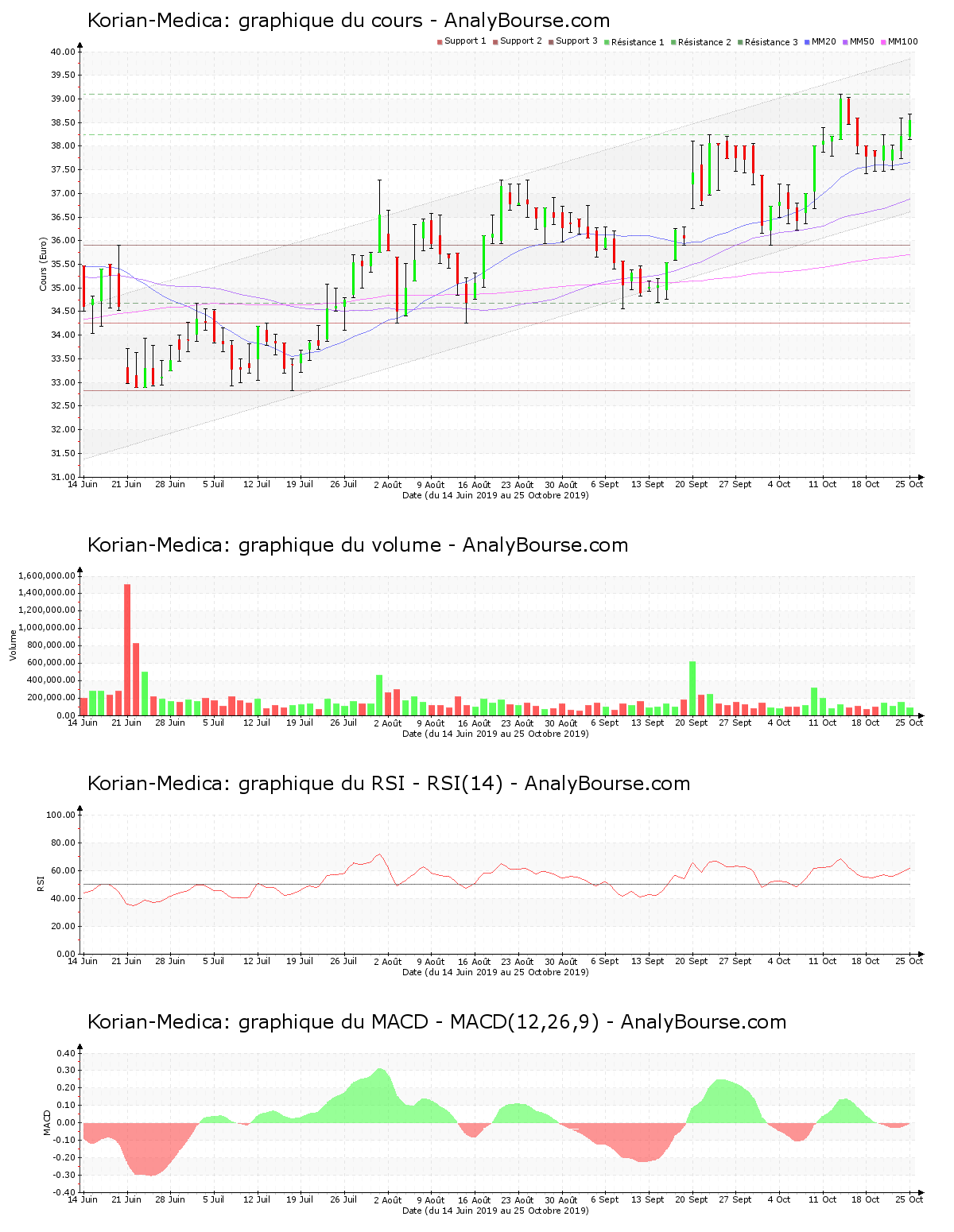
Task: Click the 0.10 MACD axis value
Action: (x=66, y=1106)
